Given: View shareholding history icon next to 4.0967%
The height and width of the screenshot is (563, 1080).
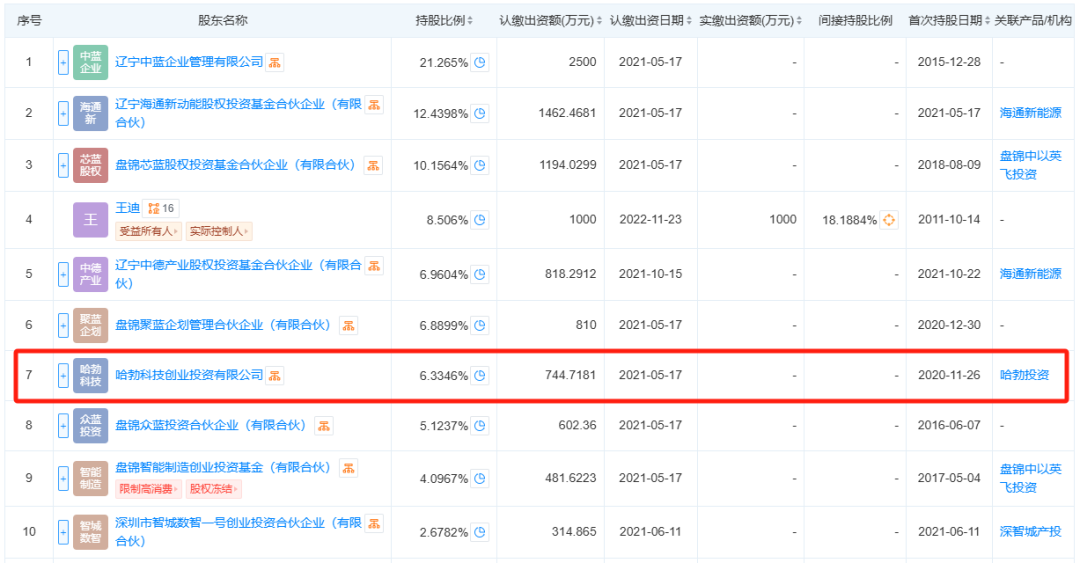Looking at the screenshot, I should pos(480,478).
